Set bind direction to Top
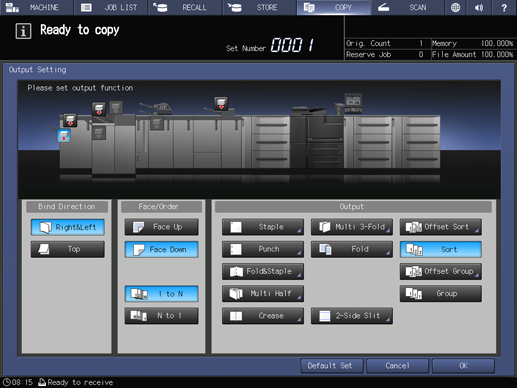This screenshot has height=388, width=517. tap(68, 249)
